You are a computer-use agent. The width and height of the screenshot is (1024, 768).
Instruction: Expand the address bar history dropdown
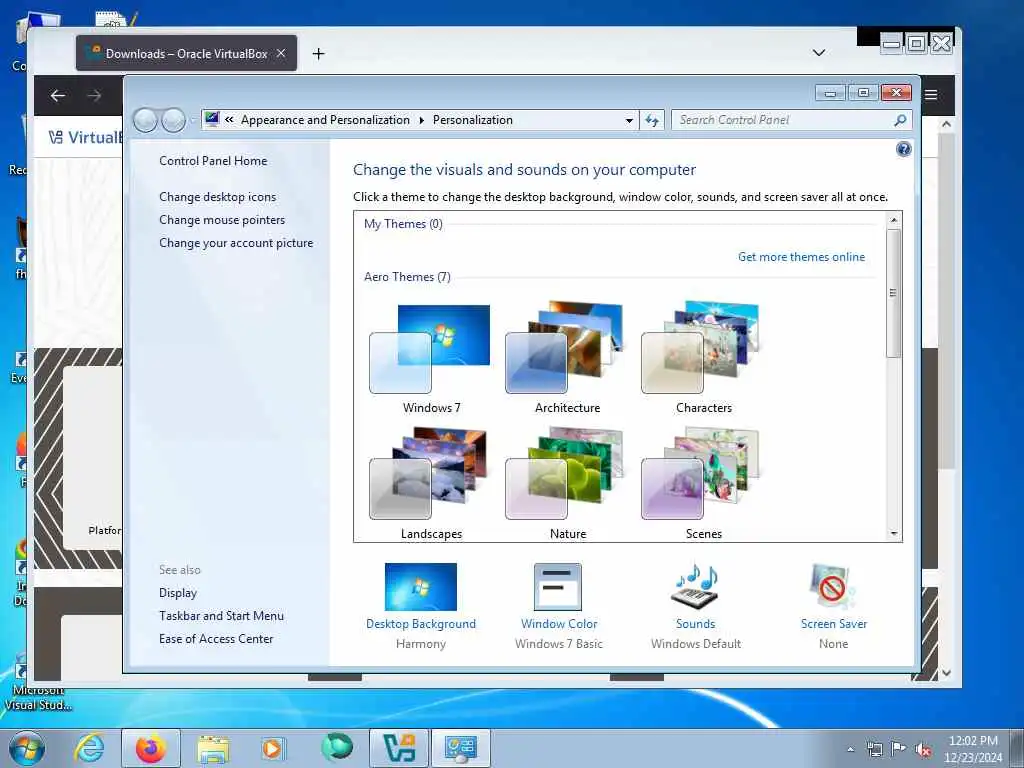[x=629, y=120]
